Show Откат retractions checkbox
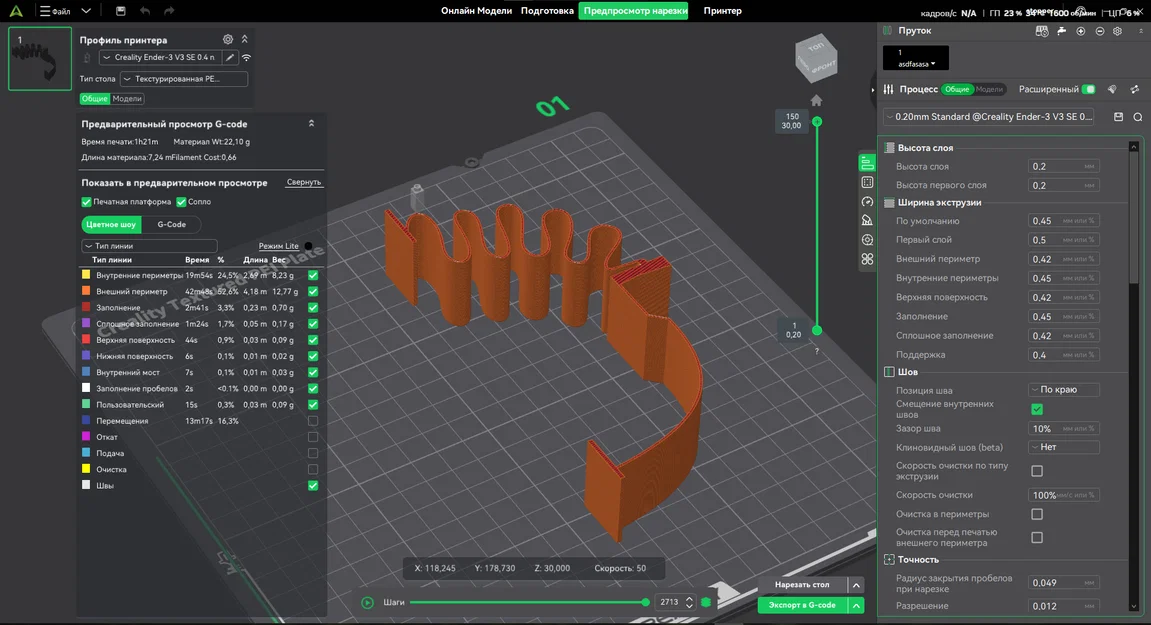1151x625 pixels. tap(313, 437)
